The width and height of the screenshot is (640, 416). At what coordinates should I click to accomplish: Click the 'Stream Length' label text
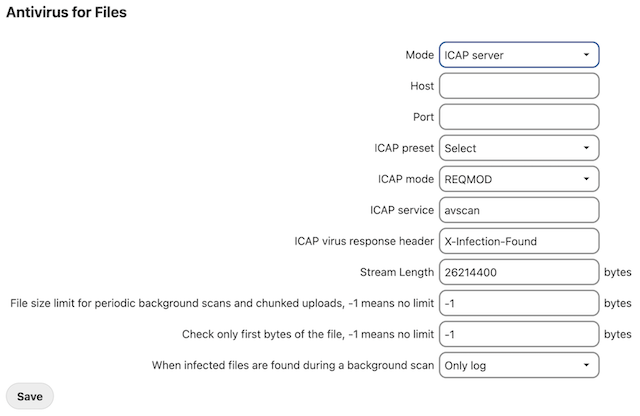(396, 272)
